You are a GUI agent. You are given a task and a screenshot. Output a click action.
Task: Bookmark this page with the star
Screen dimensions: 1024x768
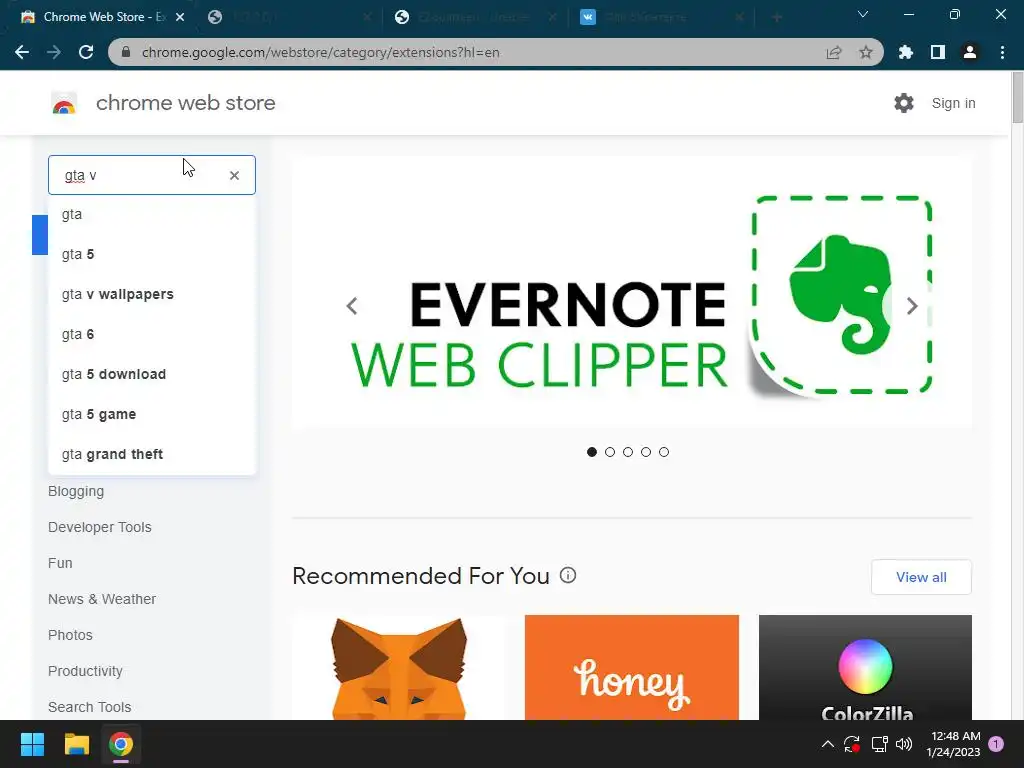click(x=865, y=52)
